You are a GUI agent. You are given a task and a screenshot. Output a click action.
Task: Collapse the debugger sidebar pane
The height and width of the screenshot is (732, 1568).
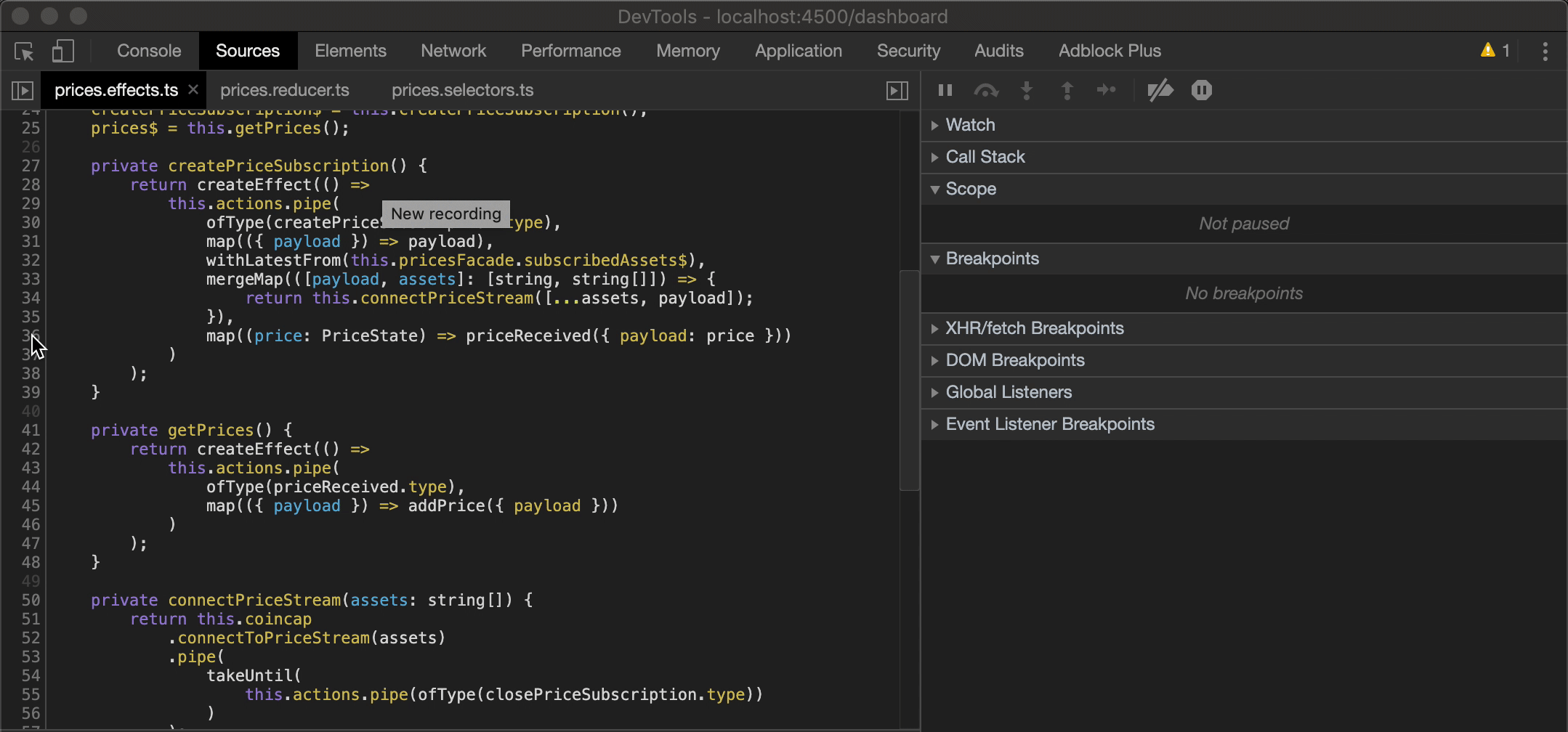[x=897, y=90]
